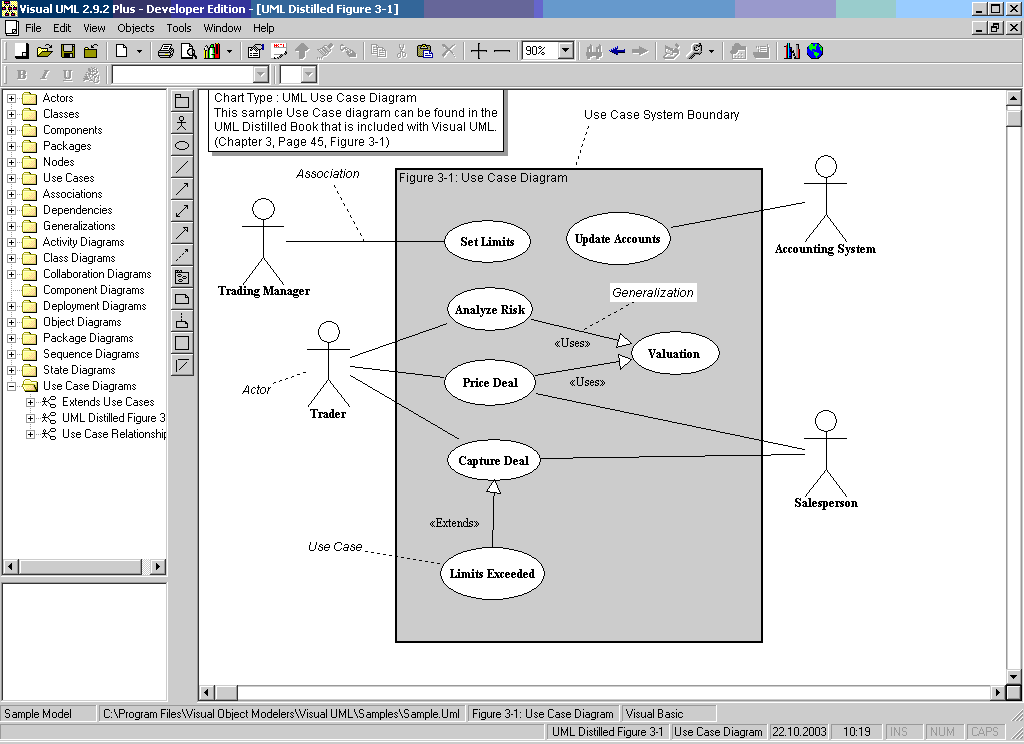Click the New diagram page icon

pyautogui.click(x=121, y=51)
